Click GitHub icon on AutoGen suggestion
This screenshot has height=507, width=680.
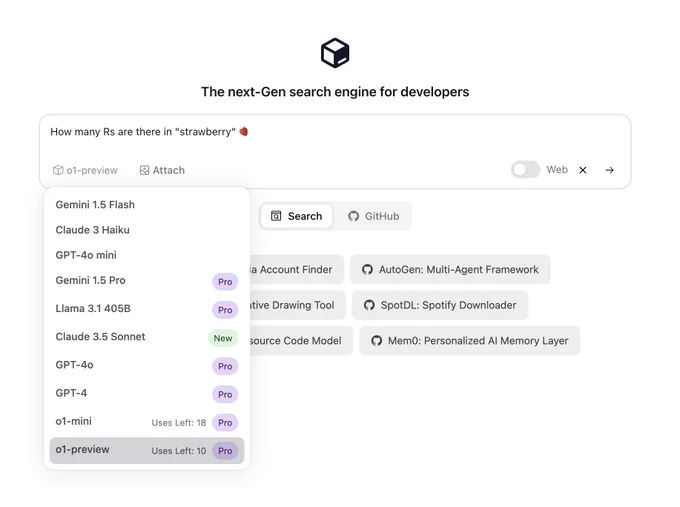tap(367, 269)
